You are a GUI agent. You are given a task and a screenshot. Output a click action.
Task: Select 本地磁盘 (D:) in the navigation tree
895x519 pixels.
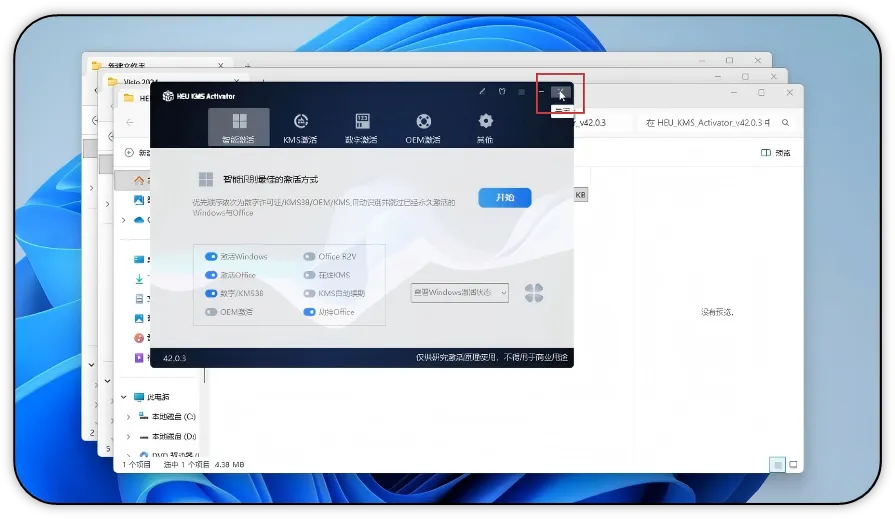(x=174, y=437)
